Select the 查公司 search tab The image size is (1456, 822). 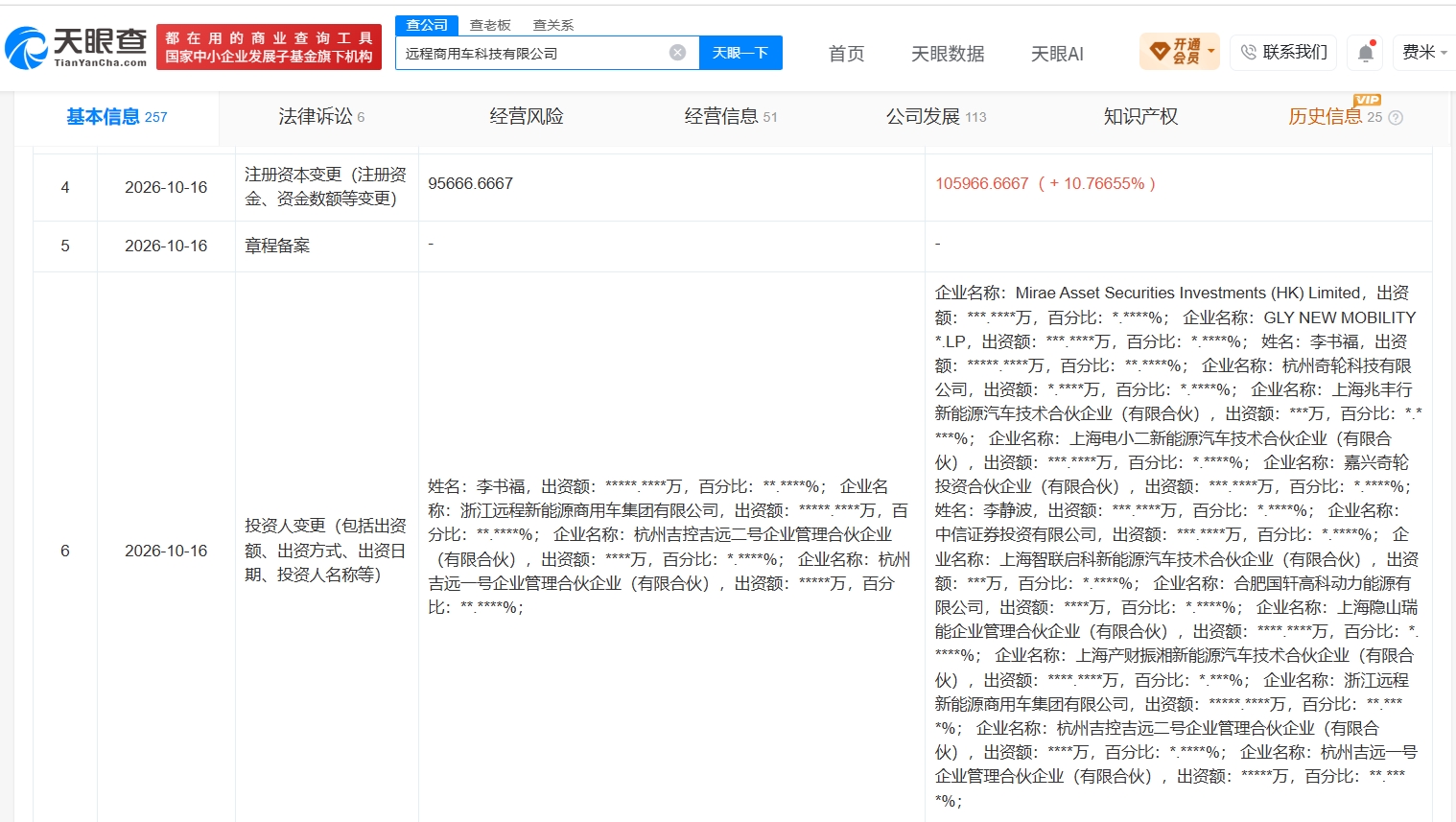point(427,25)
